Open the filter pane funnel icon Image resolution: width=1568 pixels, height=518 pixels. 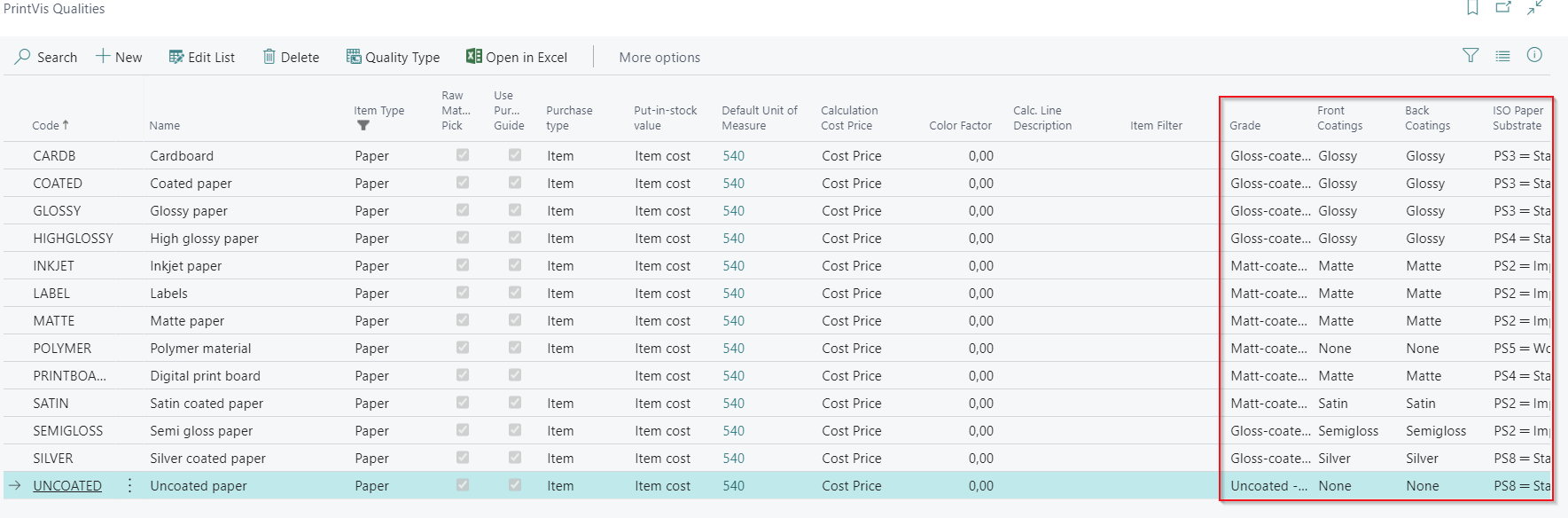(x=1470, y=56)
